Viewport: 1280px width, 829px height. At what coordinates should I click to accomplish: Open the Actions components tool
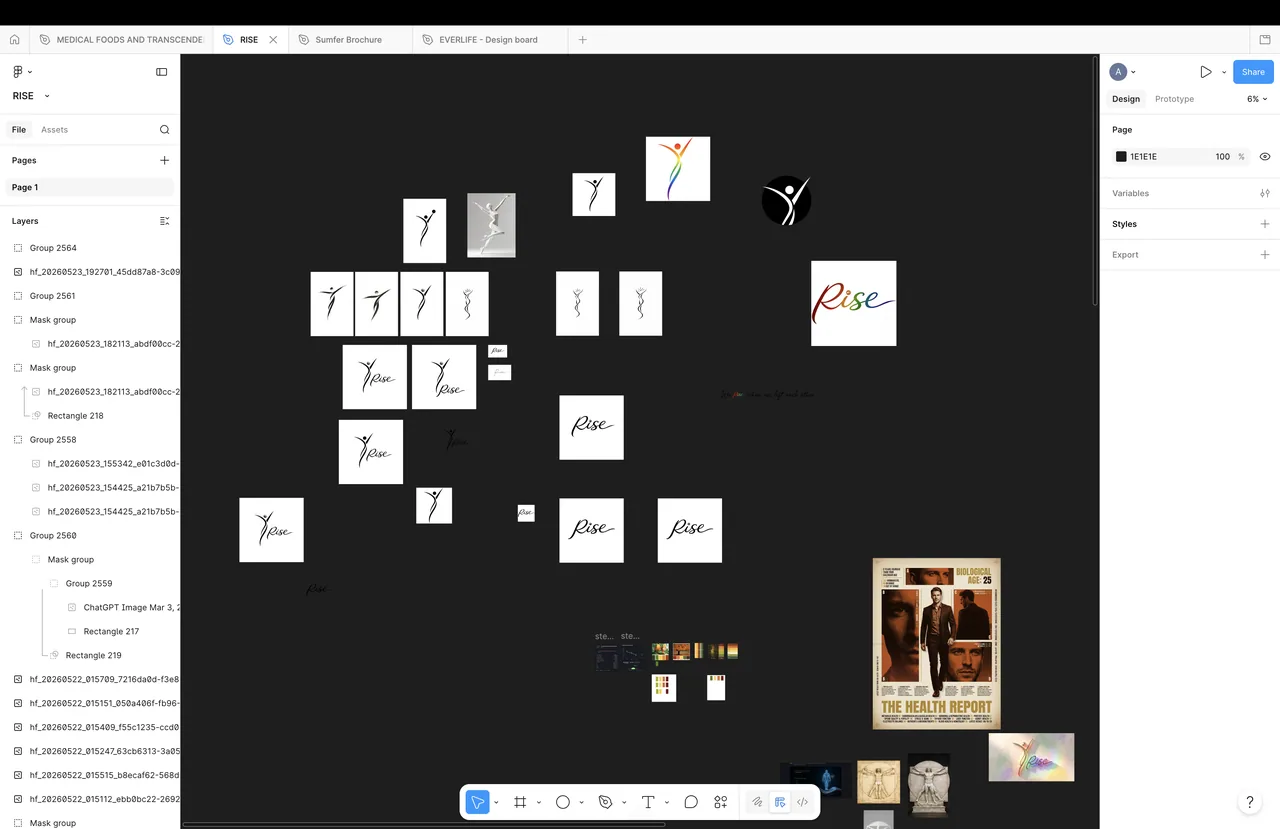pyautogui.click(x=721, y=802)
